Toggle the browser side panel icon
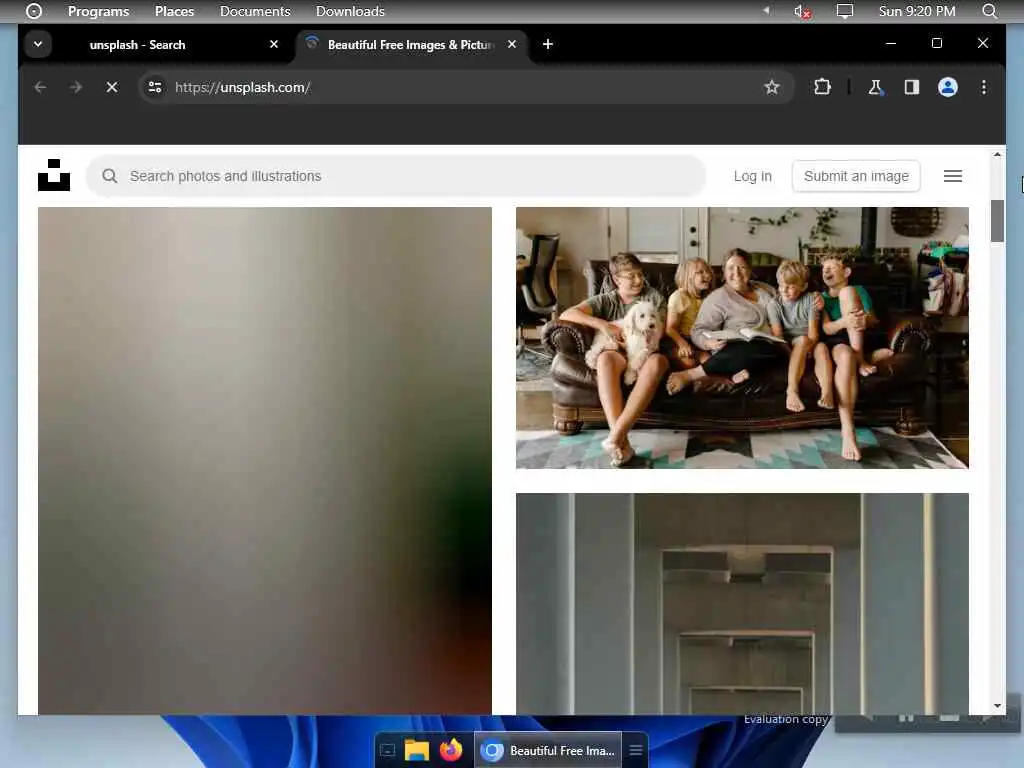The image size is (1024, 768). pyautogui.click(x=911, y=87)
